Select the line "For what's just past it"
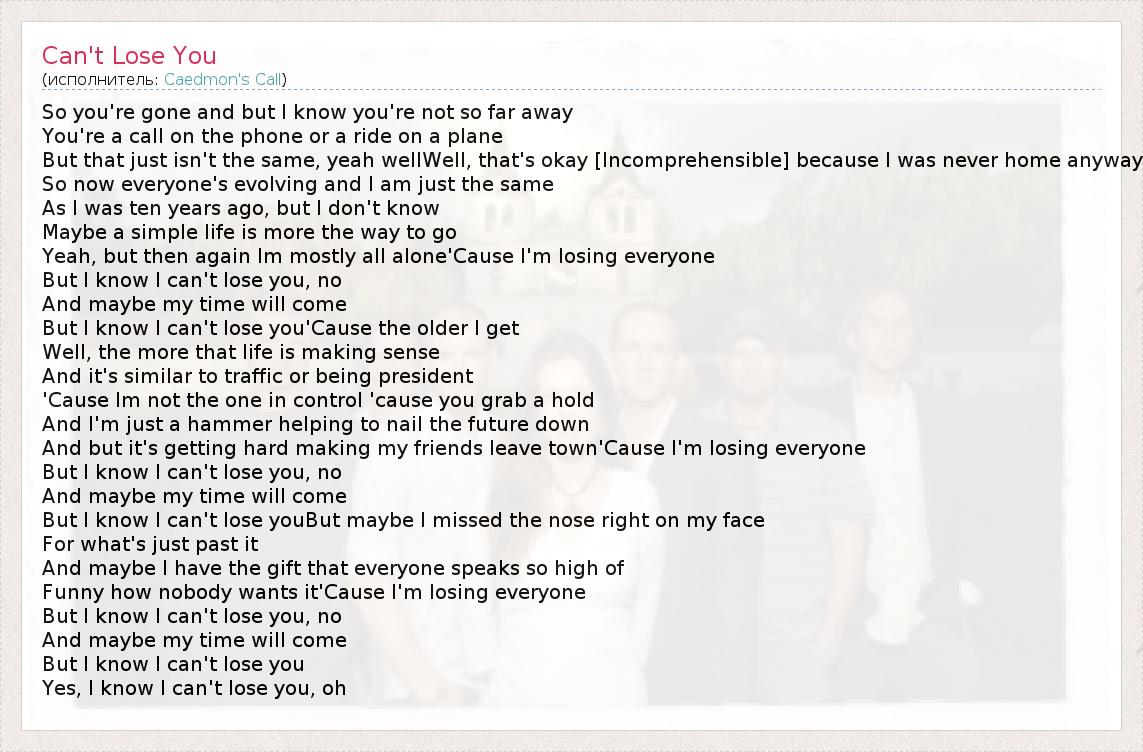Screen dimensions: 1143x752 tap(150, 544)
